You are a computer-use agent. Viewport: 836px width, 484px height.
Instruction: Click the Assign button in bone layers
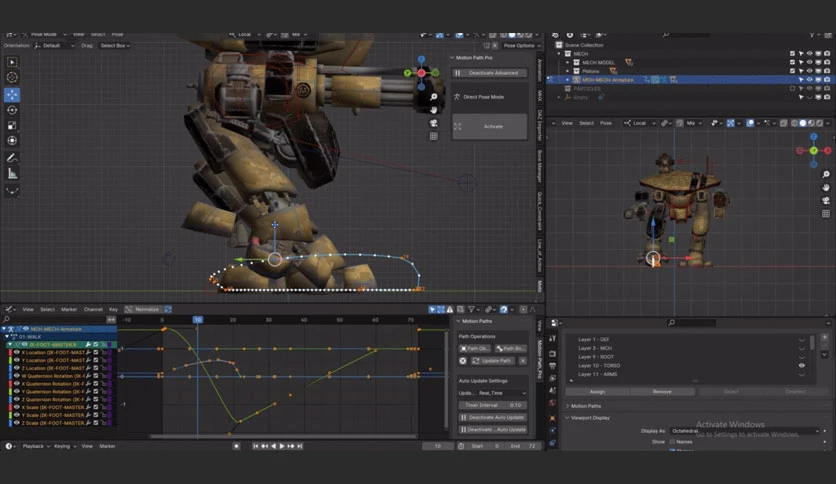click(x=597, y=392)
